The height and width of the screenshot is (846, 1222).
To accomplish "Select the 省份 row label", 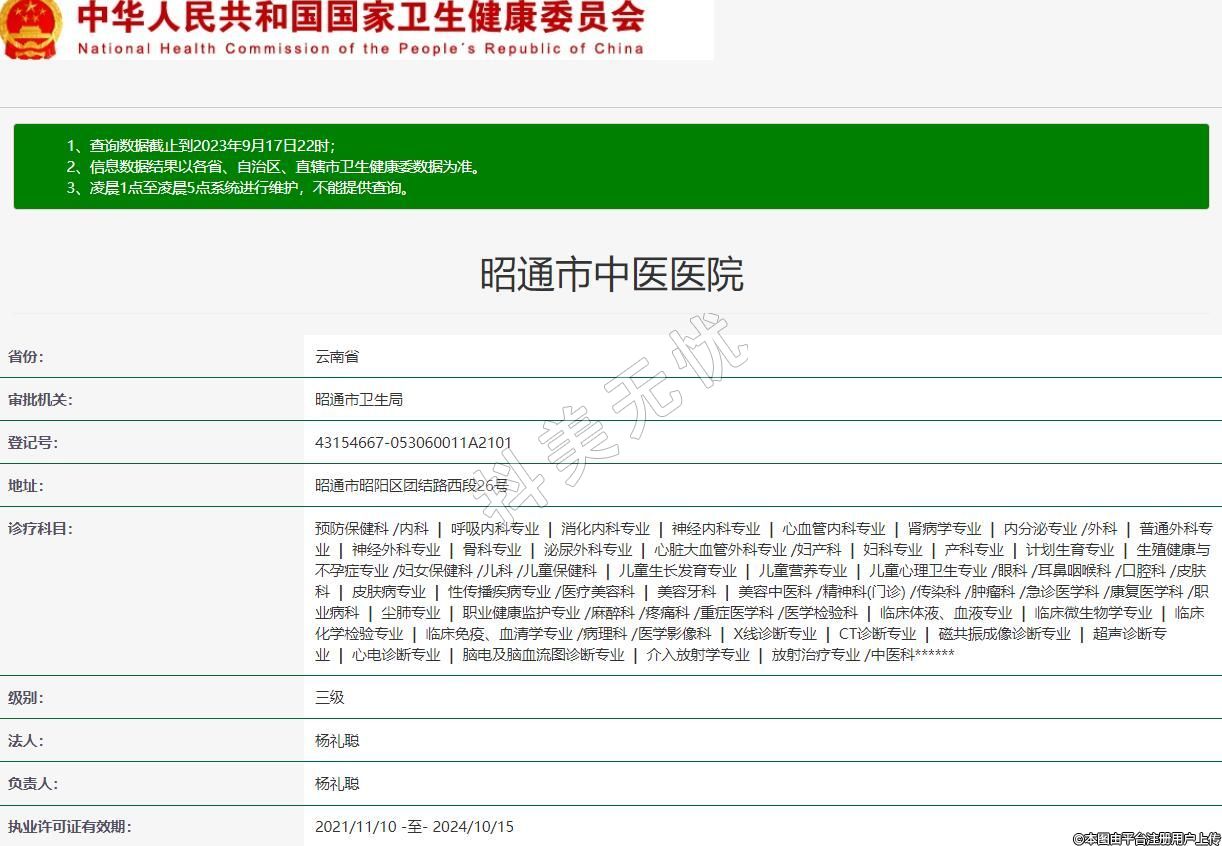I will 26,356.
